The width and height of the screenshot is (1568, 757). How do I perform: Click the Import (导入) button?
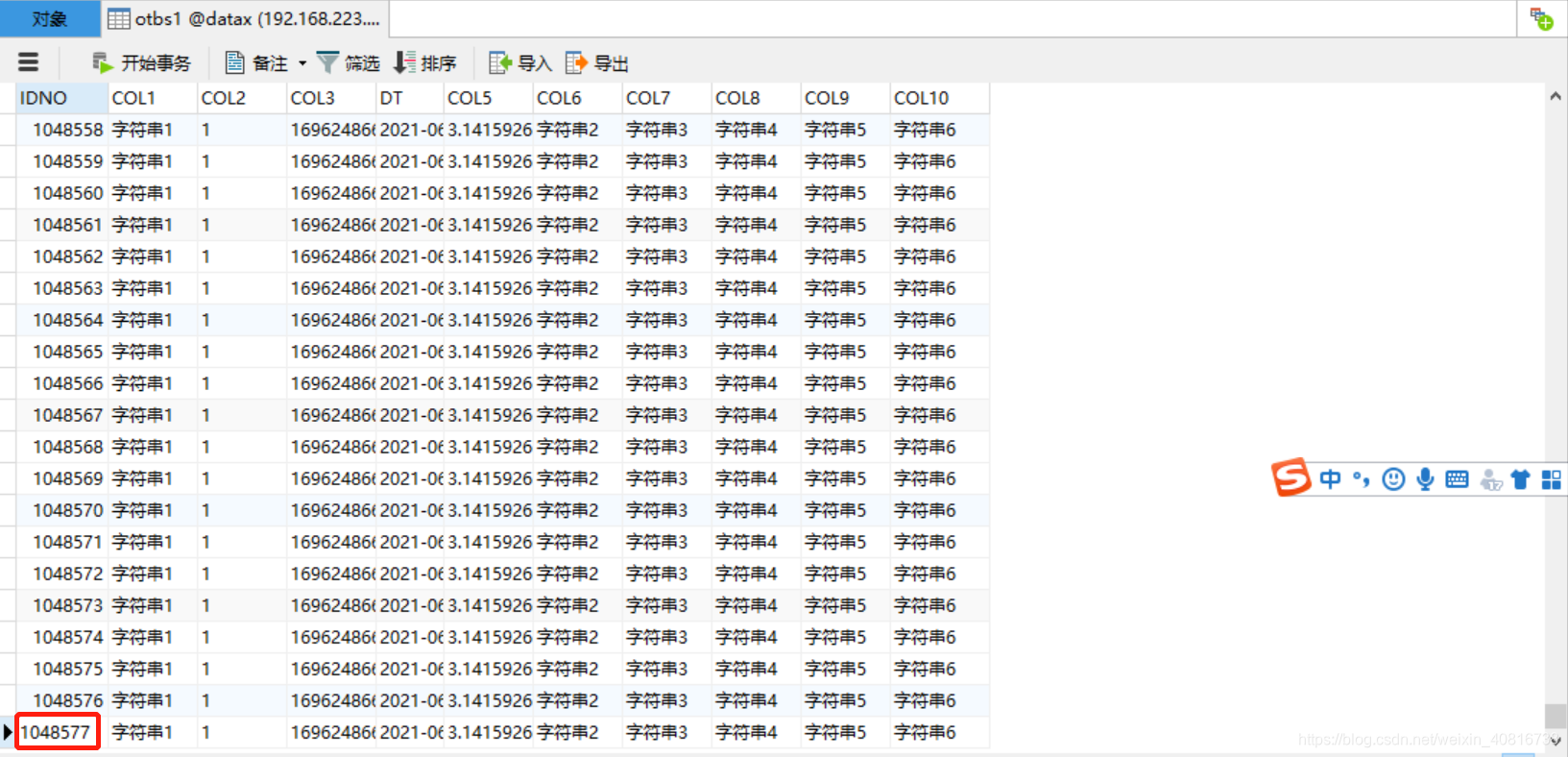click(x=520, y=63)
